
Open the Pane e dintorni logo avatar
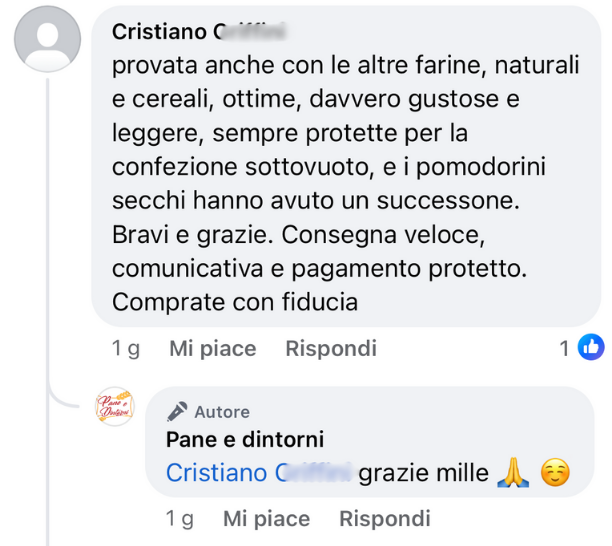pos(114,406)
